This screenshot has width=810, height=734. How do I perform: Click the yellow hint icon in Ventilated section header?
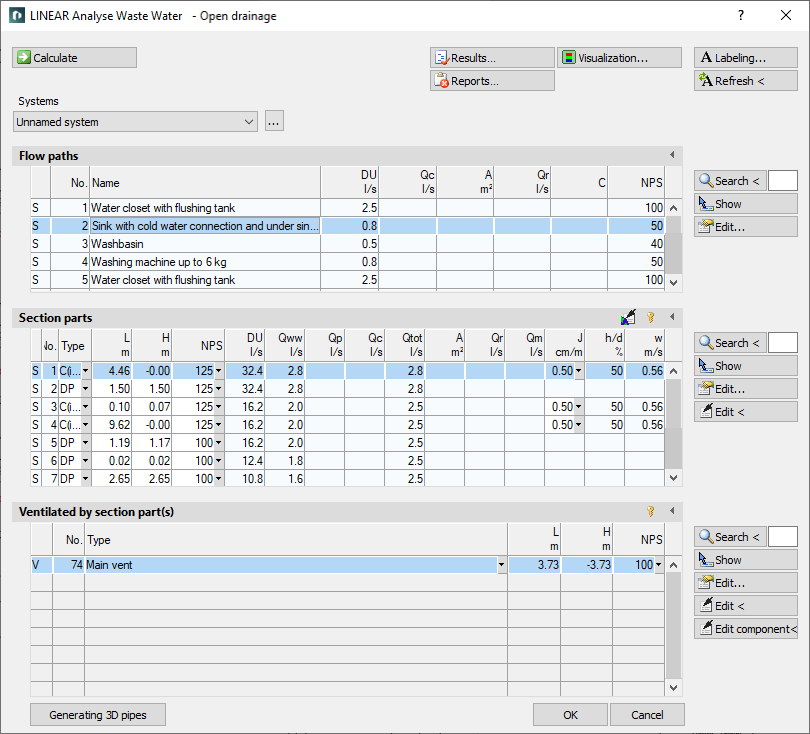[x=651, y=511]
